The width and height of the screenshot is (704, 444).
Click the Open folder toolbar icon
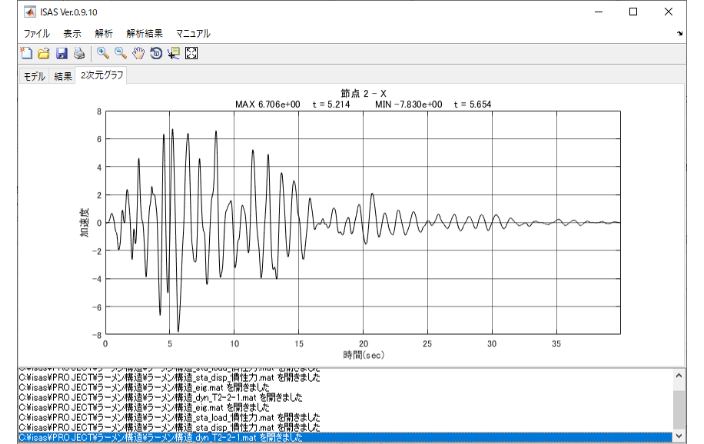coord(44,53)
